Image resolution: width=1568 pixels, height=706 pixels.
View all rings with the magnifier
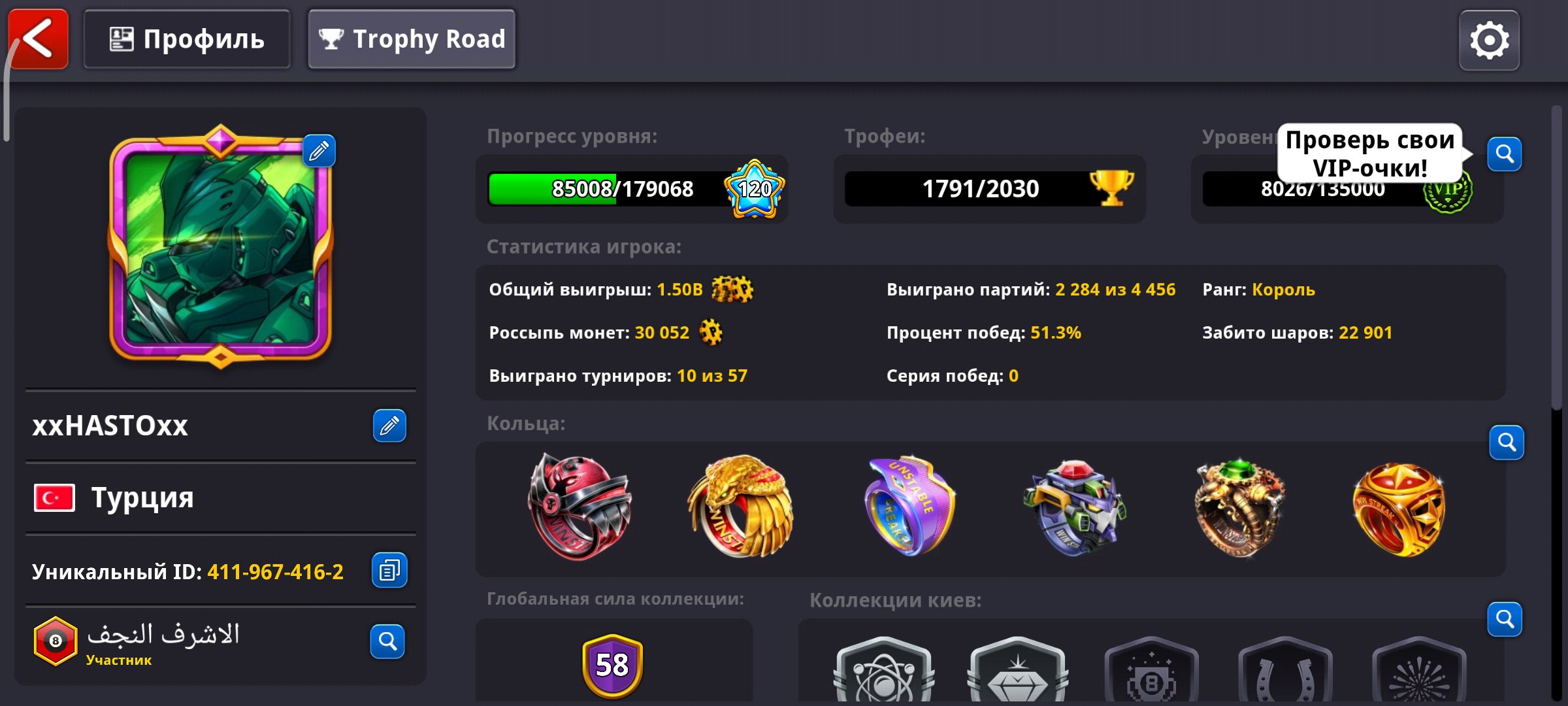click(x=1507, y=443)
